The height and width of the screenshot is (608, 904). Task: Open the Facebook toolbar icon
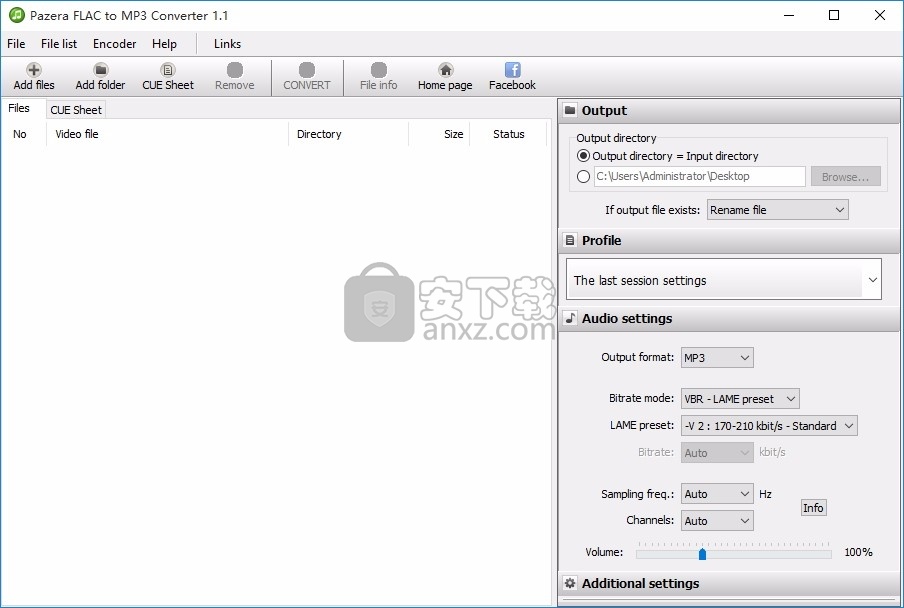(x=513, y=70)
